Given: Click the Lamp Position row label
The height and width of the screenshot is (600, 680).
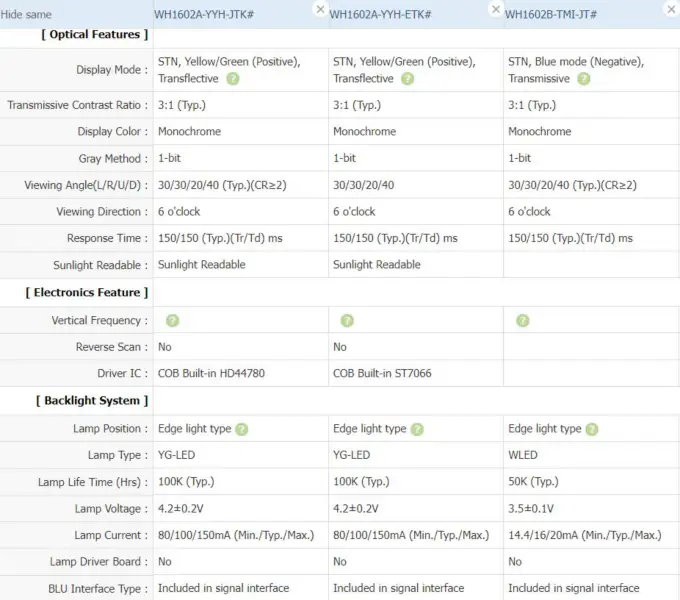Looking at the screenshot, I should [111, 429].
